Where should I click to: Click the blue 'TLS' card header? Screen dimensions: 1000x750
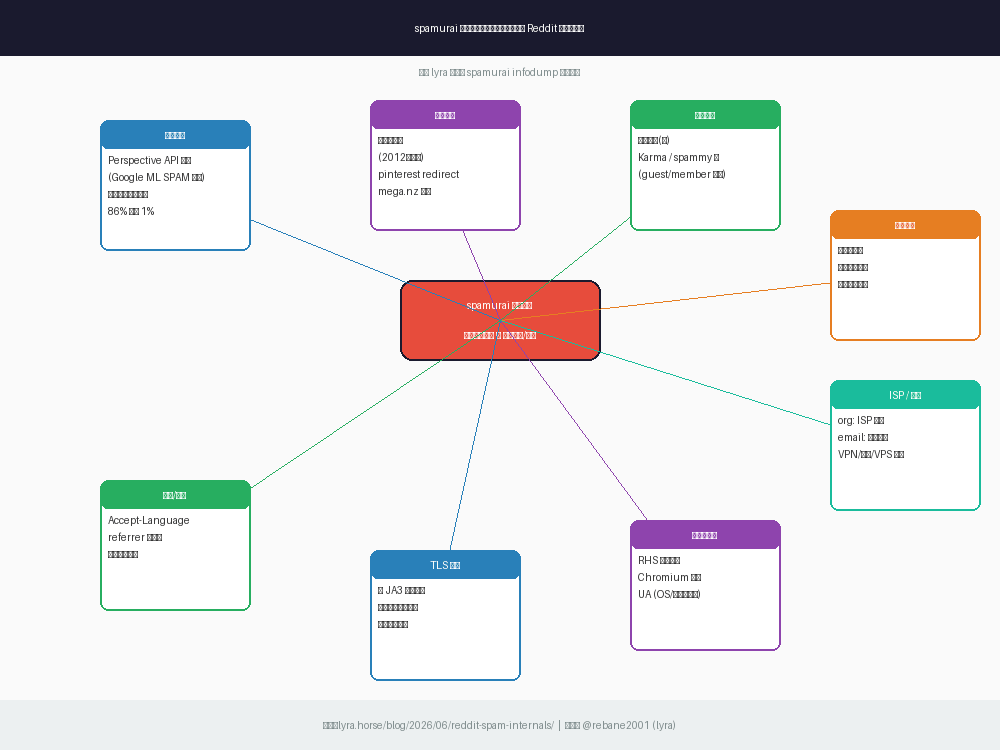445,565
